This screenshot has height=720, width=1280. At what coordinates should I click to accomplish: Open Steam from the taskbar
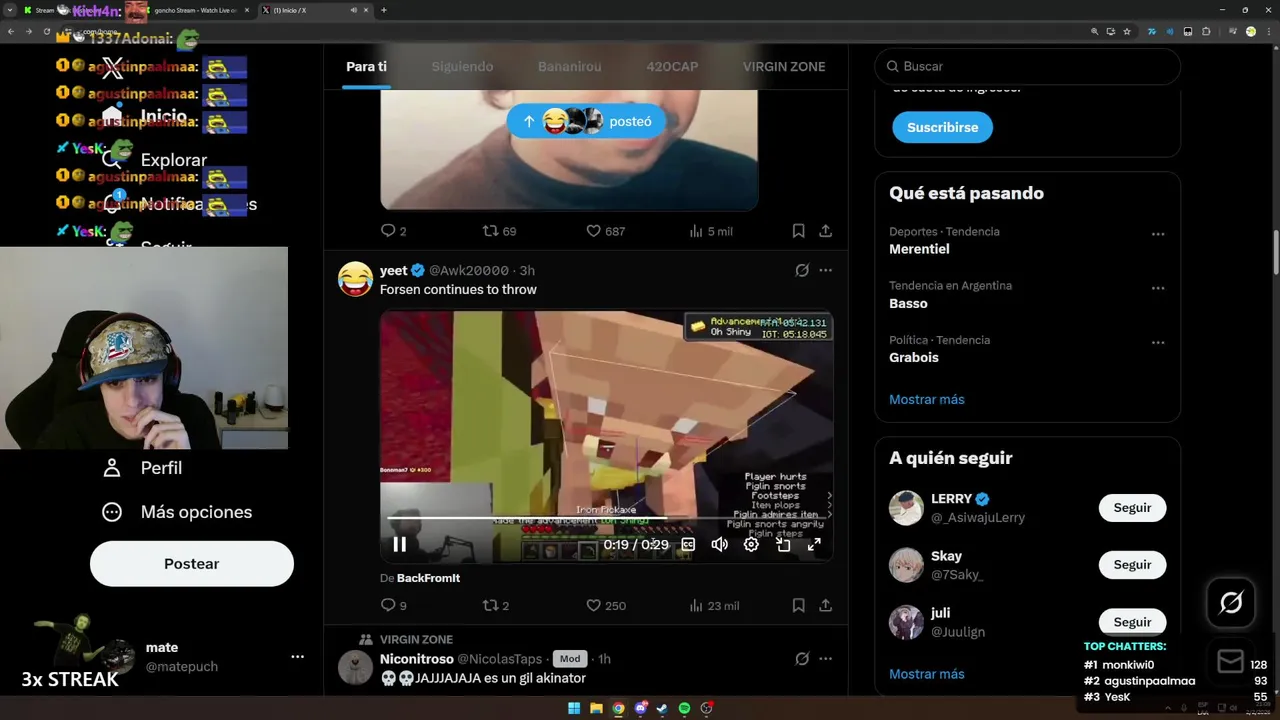click(662, 708)
